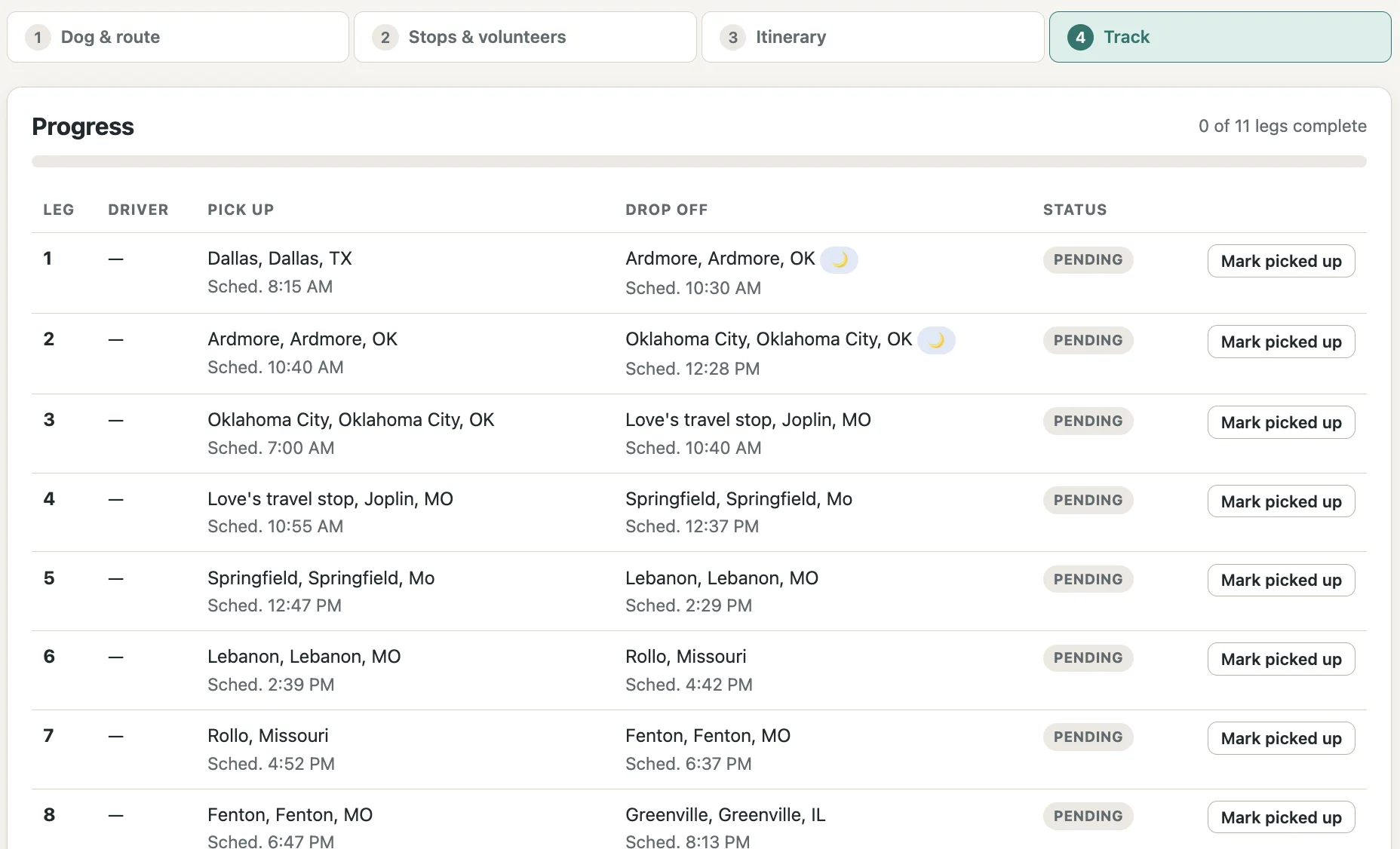
Task: Click 'Dallas, Dallas, TX' pick up cell
Action: pos(280,259)
